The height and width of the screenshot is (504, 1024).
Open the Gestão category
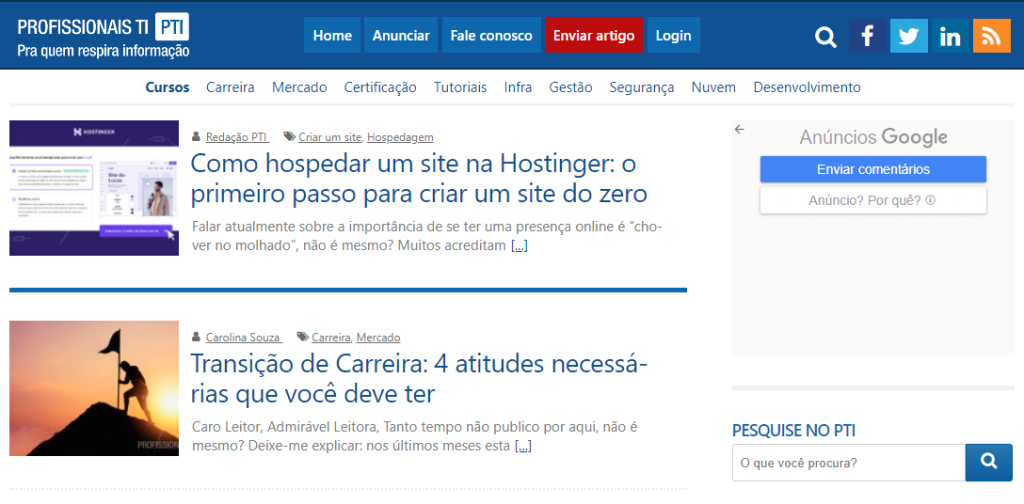pos(571,87)
